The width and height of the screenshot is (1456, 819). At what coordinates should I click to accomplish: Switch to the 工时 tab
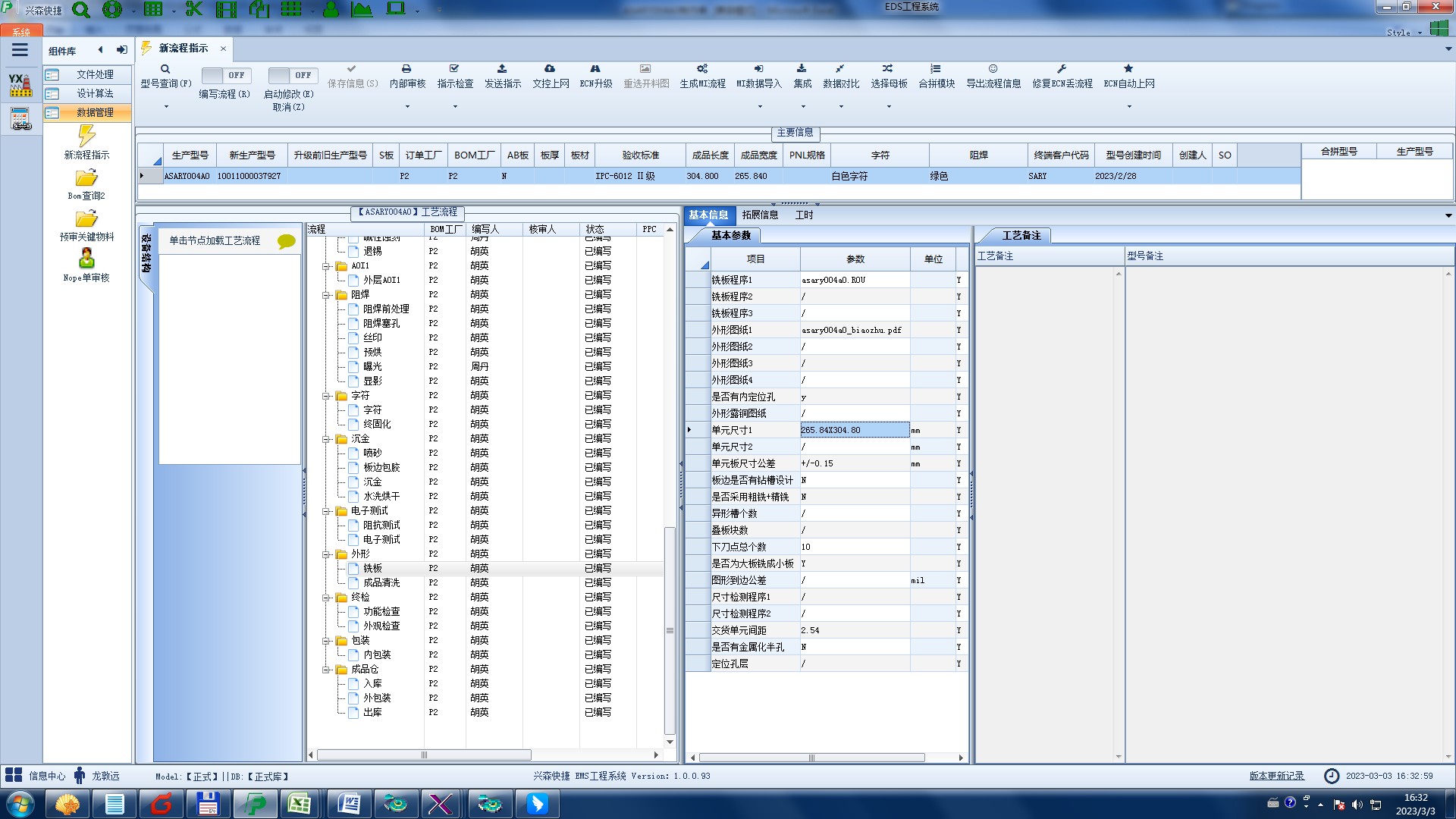804,215
